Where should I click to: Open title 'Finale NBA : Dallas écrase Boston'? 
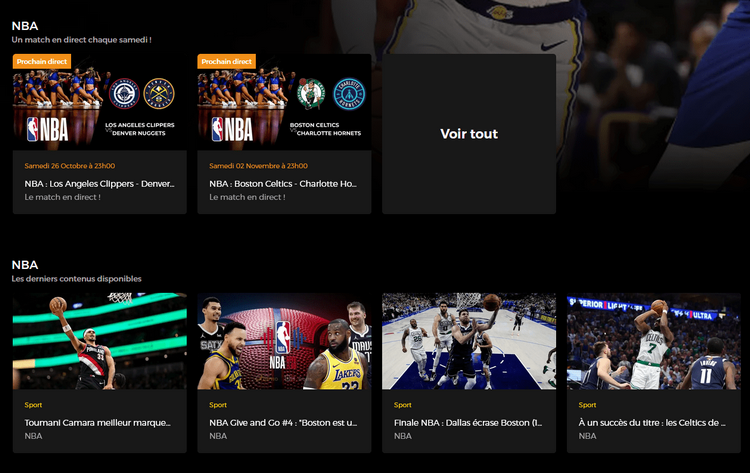point(468,423)
